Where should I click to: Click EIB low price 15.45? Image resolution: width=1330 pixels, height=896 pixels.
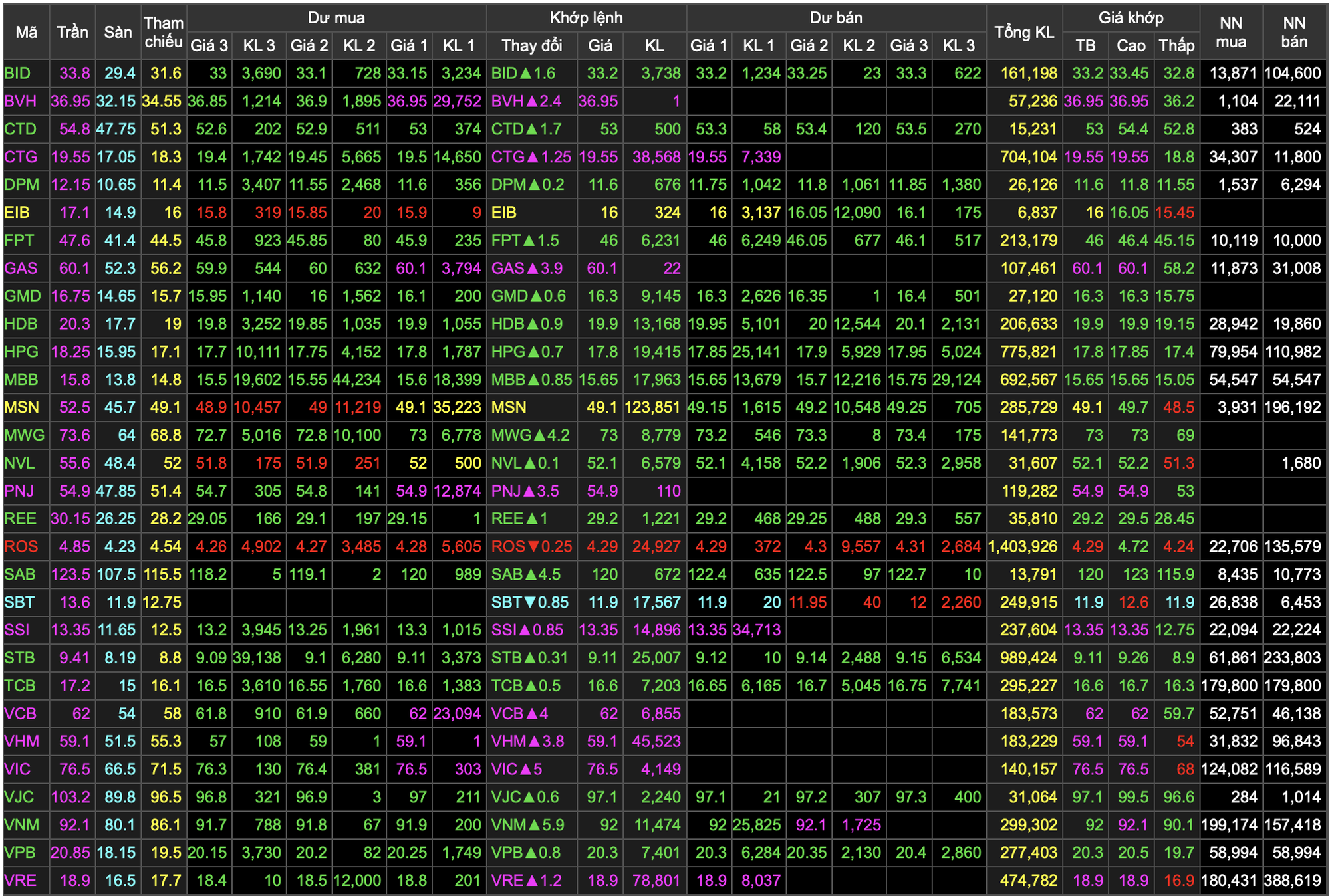coord(1174,213)
